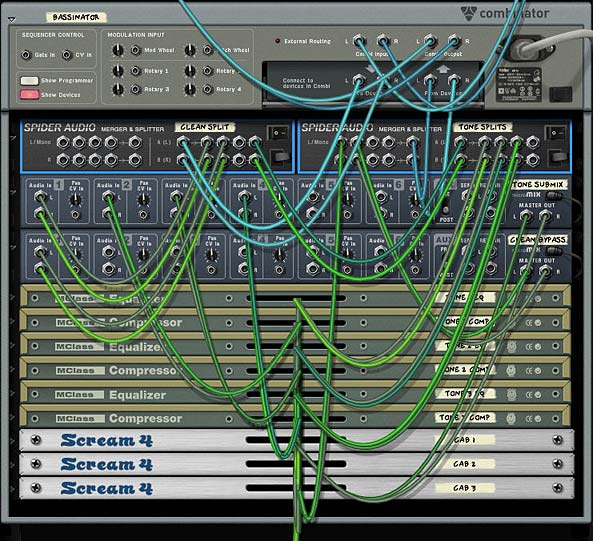Click the To Devices left jack
This screenshot has width=593, height=541.
359,80
